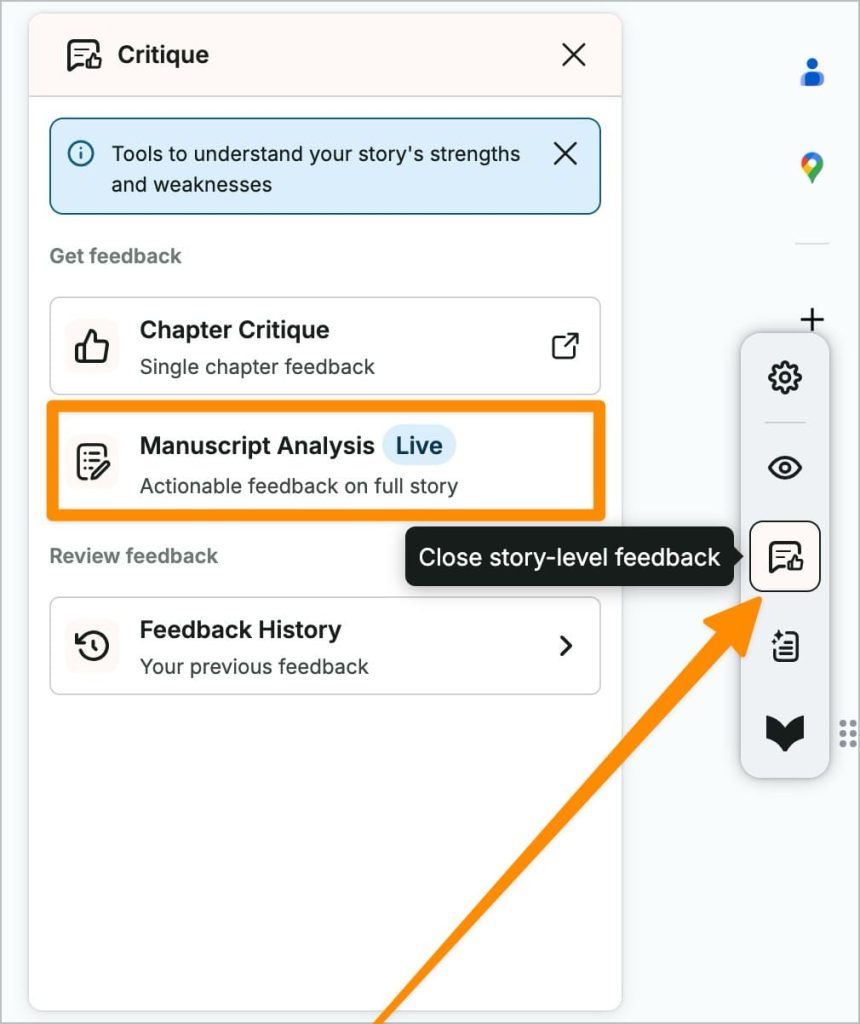Click the black open-book logo icon
This screenshot has width=860, height=1024.
(784, 733)
